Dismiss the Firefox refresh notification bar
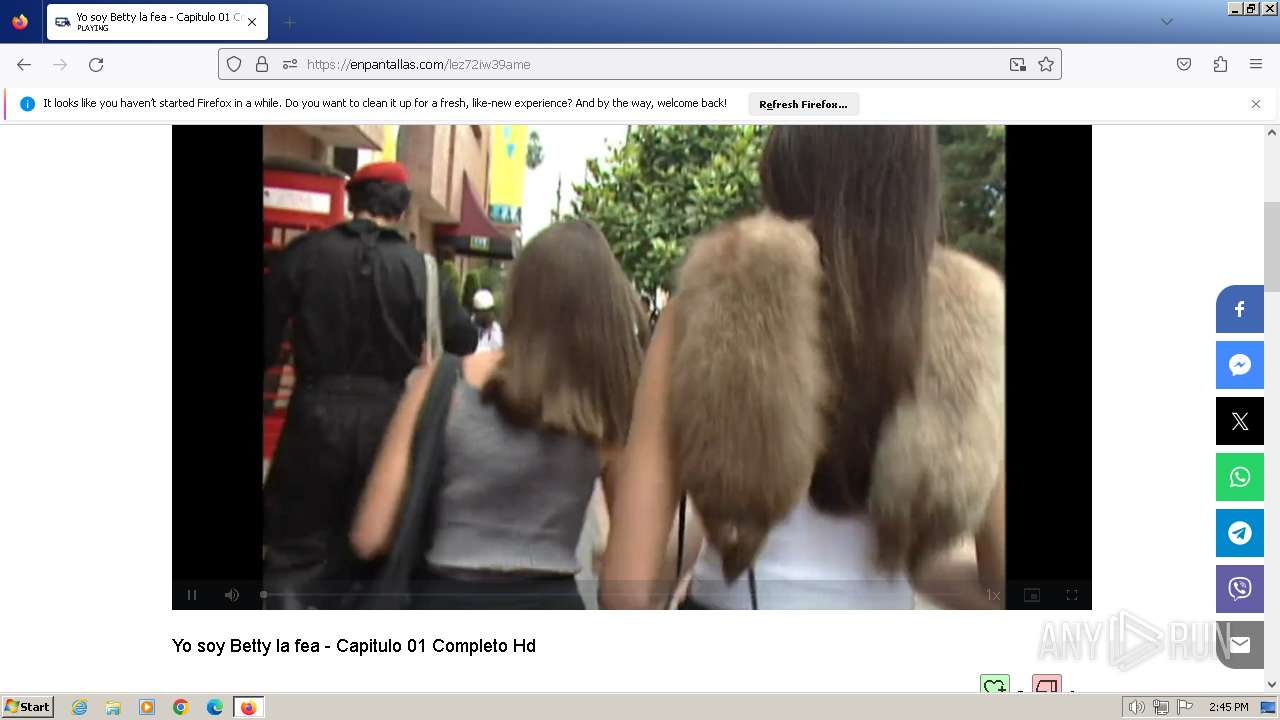The width and height of the screenshot is (1280, 720). click(1256, 104)
